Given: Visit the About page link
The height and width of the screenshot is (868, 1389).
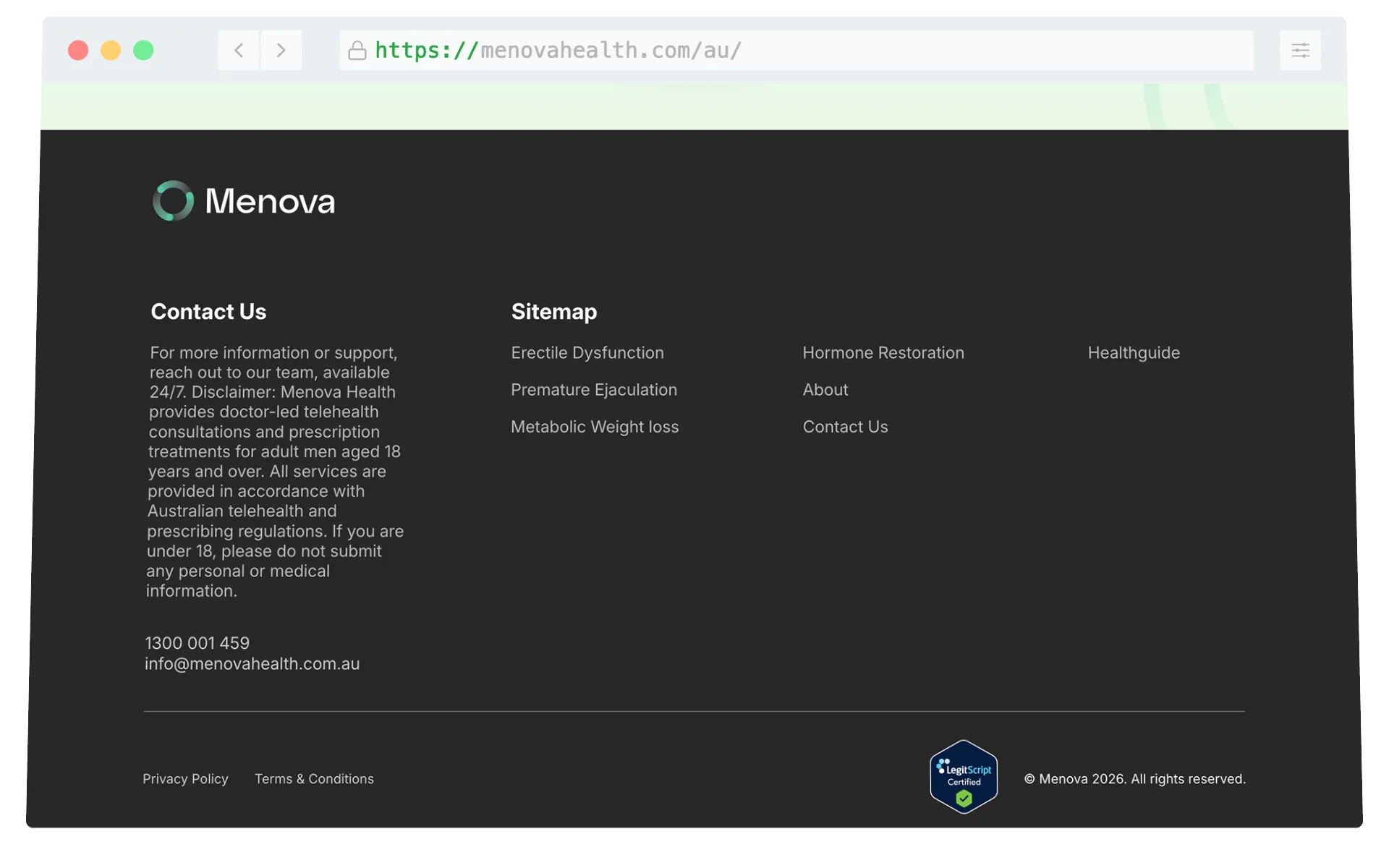Looking at the screenshot, I should [825, 390].
